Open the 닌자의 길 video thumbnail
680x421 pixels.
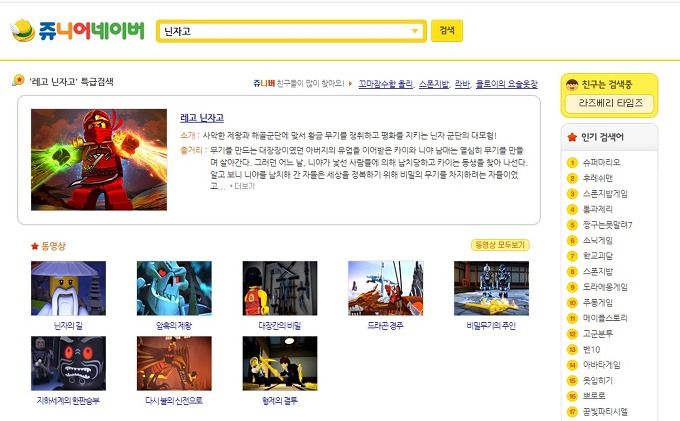tap(69, 288)
